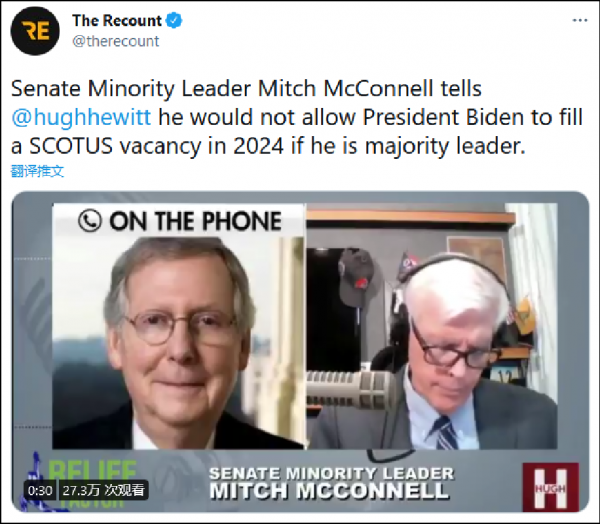Click the red Hugh H logo
600x524 pixels.
(551, 487)
